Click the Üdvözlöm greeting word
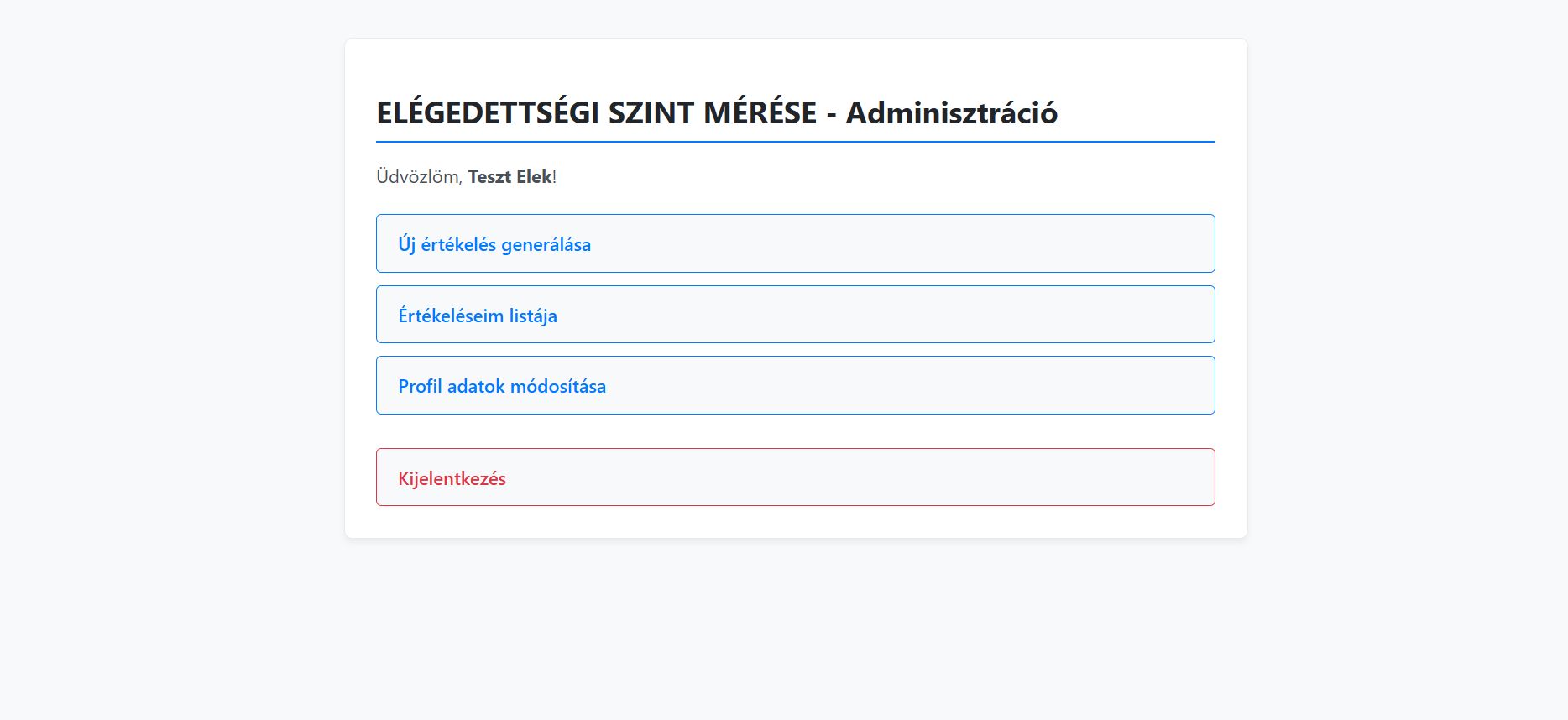The width and height of the screenshot is (1568, 720). [417, 177]
